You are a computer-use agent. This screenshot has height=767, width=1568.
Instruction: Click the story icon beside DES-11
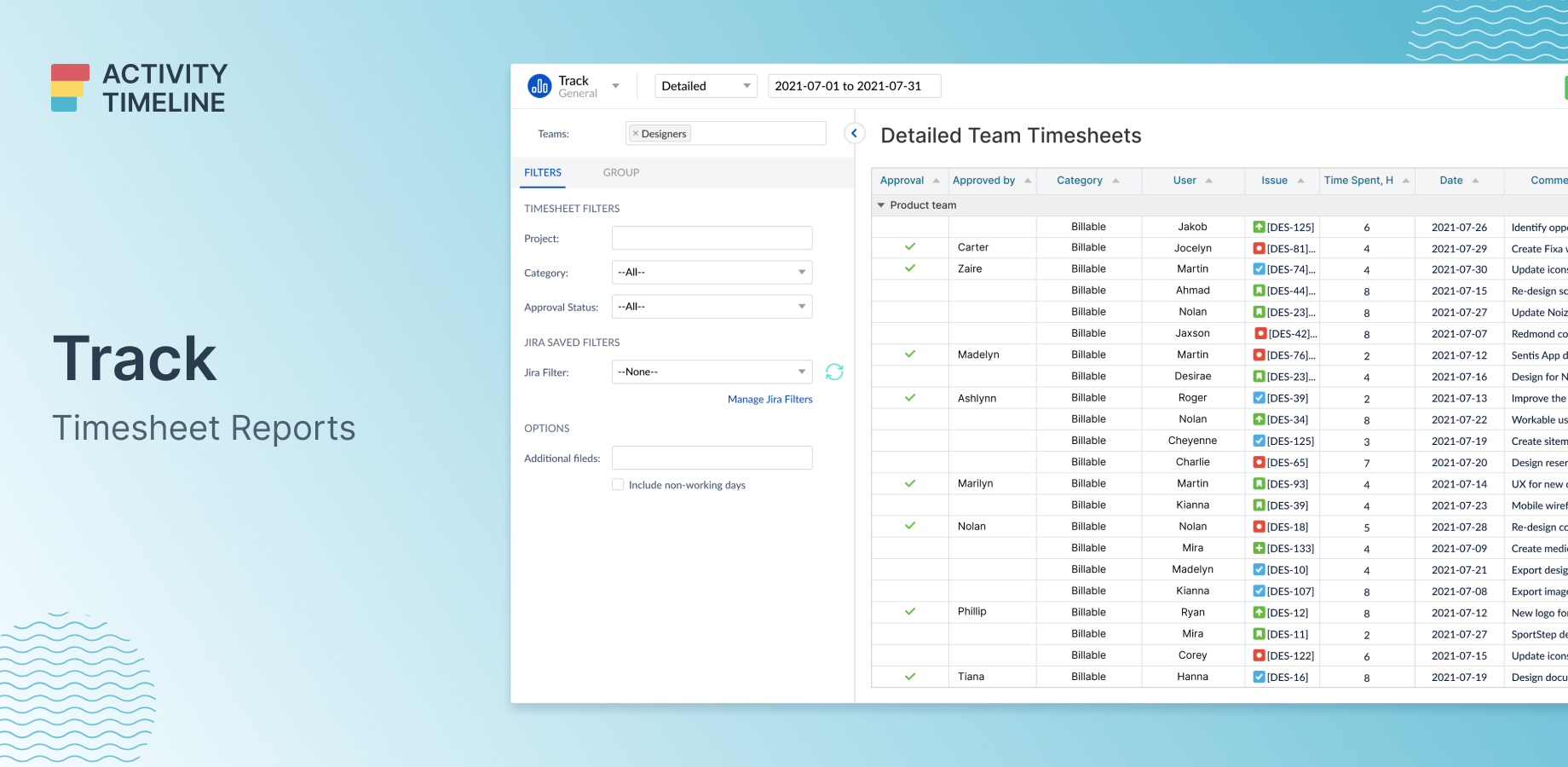tap(1259, 634)
